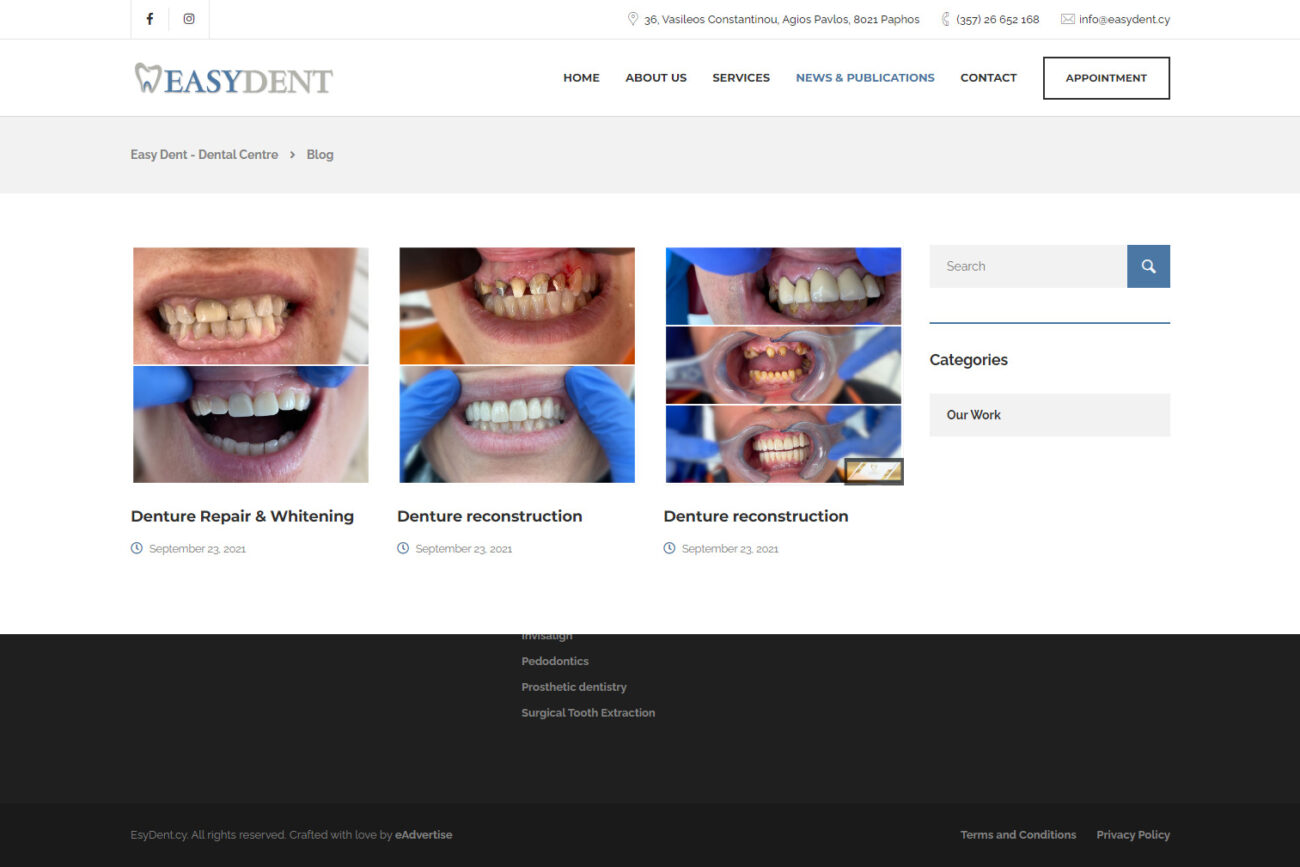Open Privacy Policy footer link
1300x867 pixels.
pos(1132,835)
